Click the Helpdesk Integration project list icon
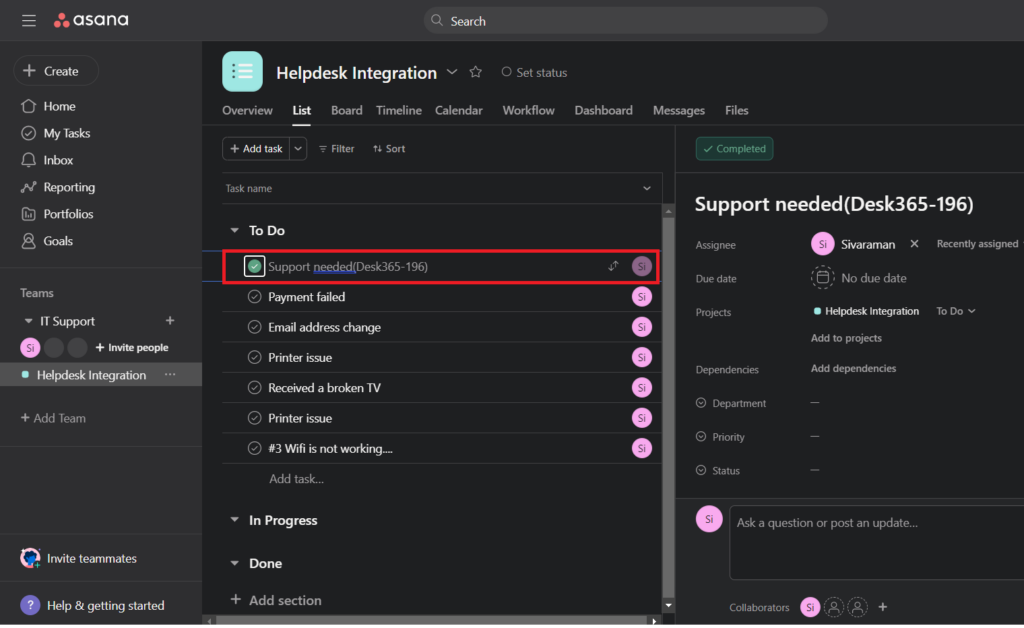Image resolution: width=1024 pixels, height=628 pixels. [x=242, y=72]
